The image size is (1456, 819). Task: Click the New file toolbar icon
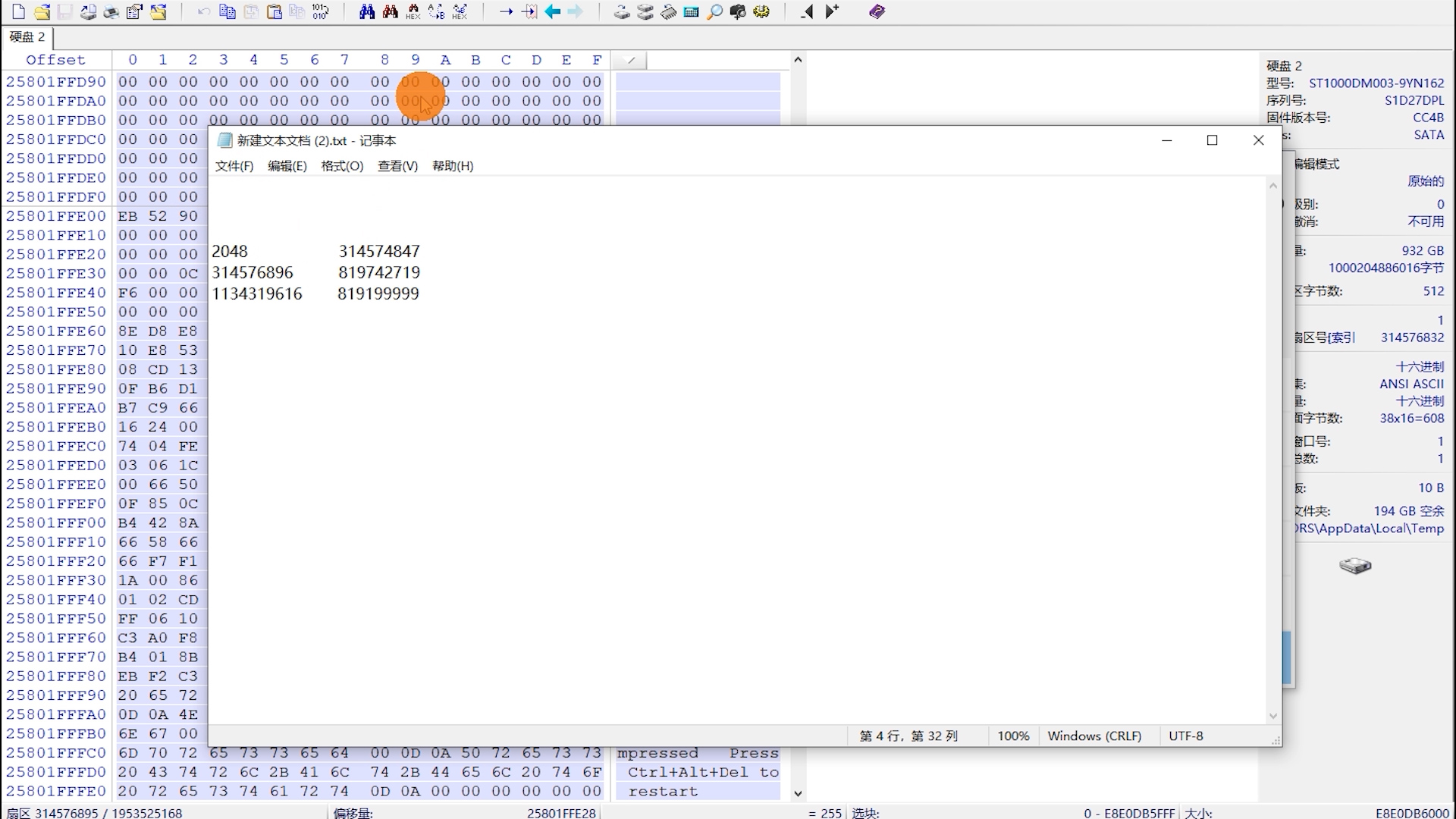coord(18,11)
